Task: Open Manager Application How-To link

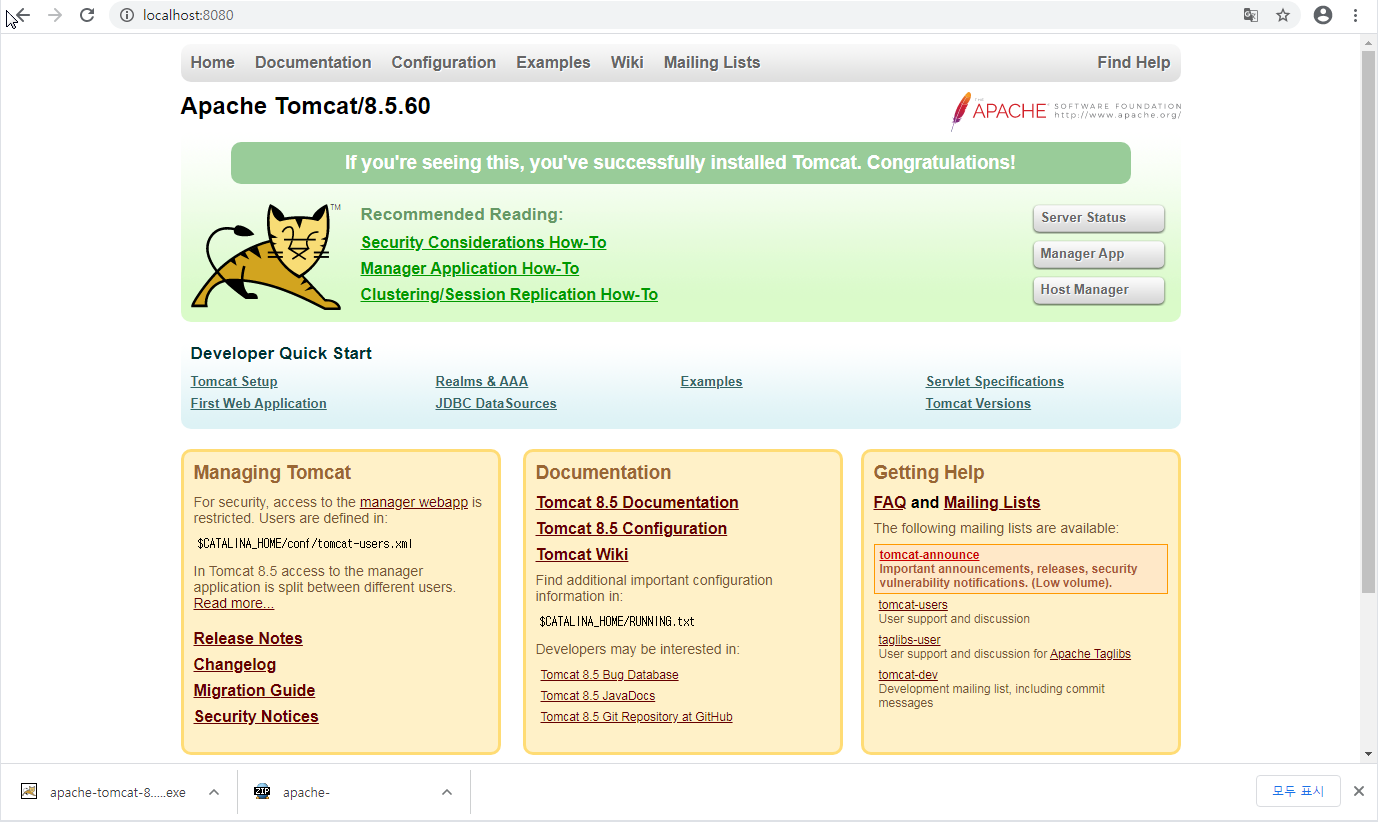Action: coord(470,268)
